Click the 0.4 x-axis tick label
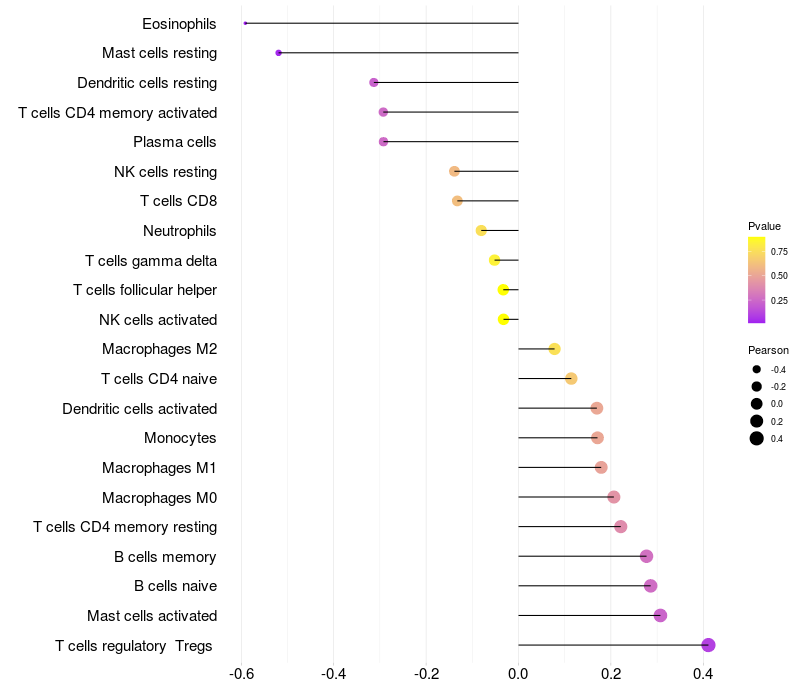 704,675
